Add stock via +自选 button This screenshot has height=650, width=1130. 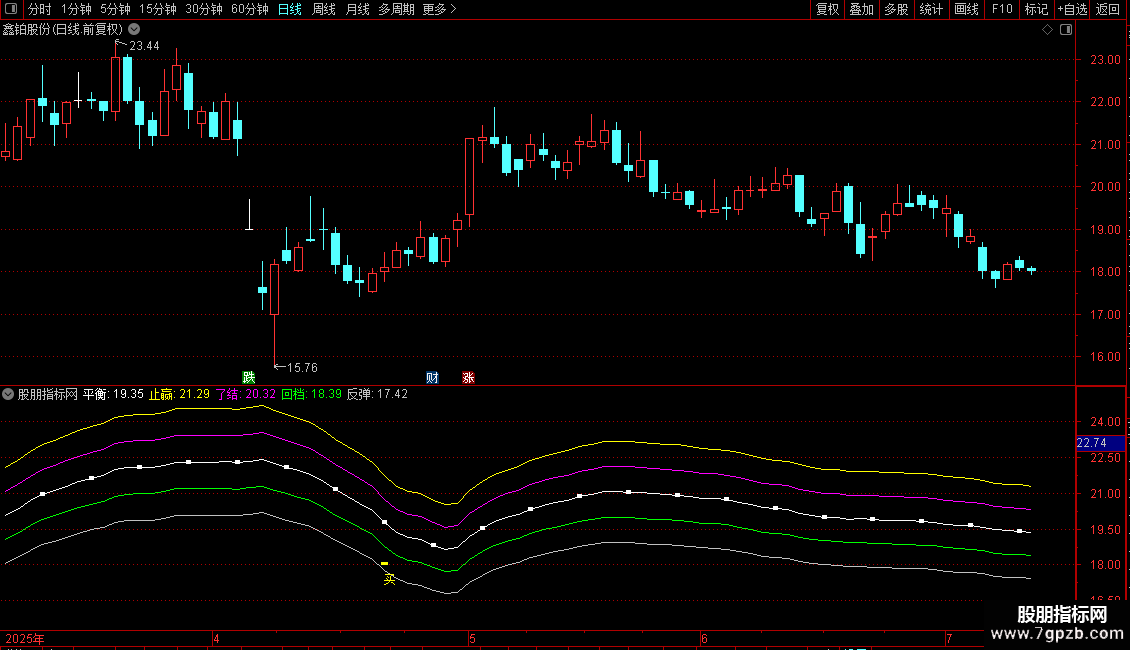[1072, 9]
